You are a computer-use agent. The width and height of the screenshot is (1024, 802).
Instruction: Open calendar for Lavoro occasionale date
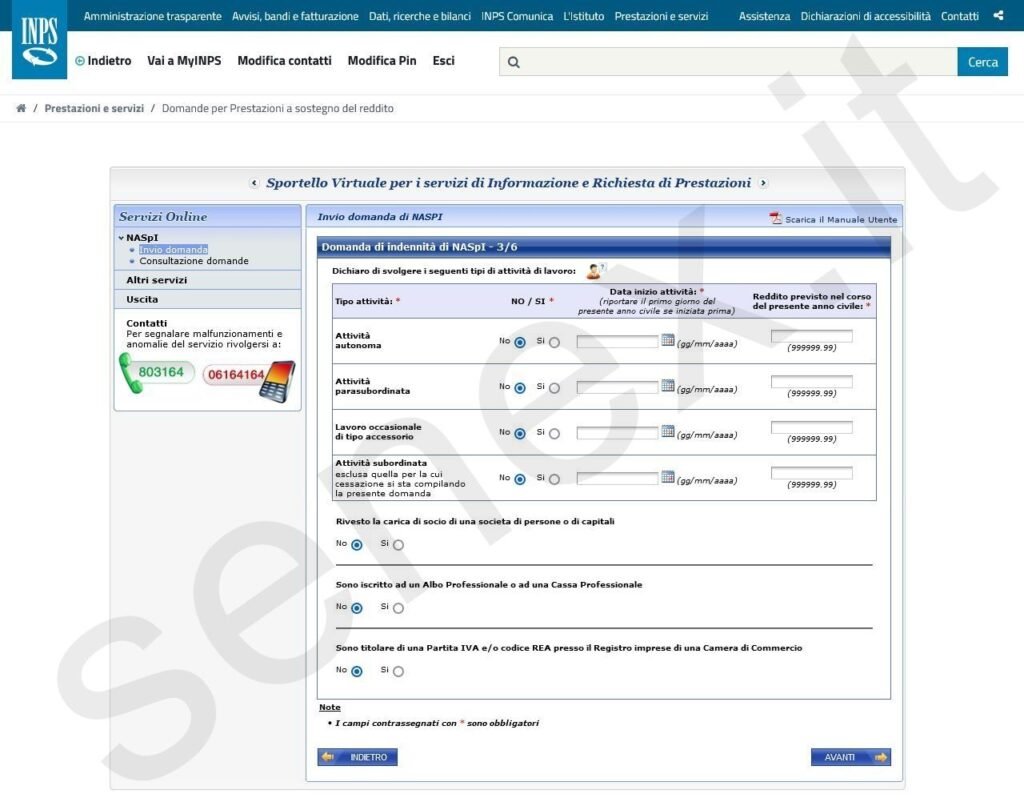click(x=668, y=432)
